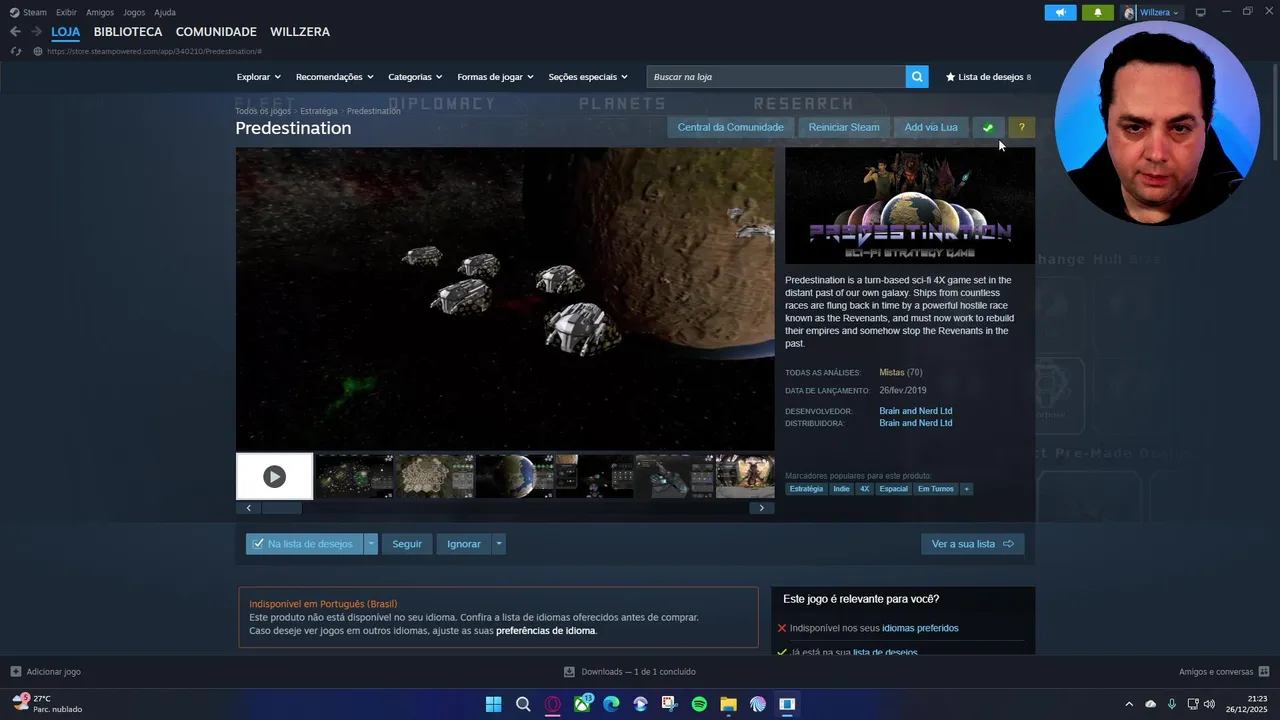Open the preferências de idioma link

pyautogui.click(x=546, y=631)
